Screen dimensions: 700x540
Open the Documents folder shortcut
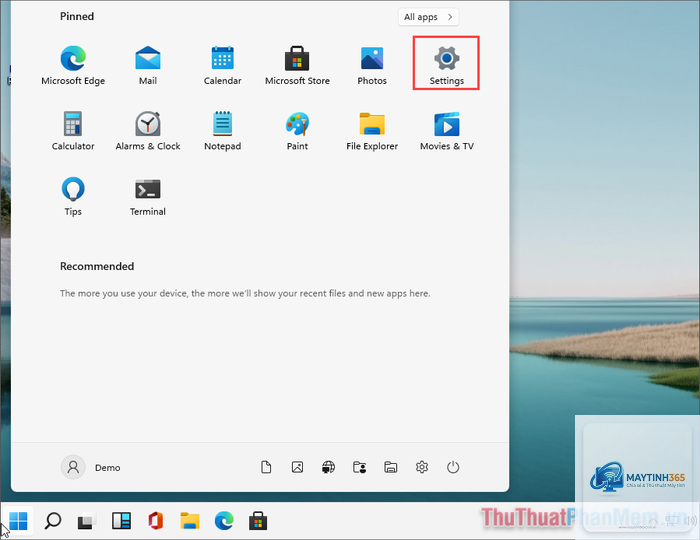(266, 467)
